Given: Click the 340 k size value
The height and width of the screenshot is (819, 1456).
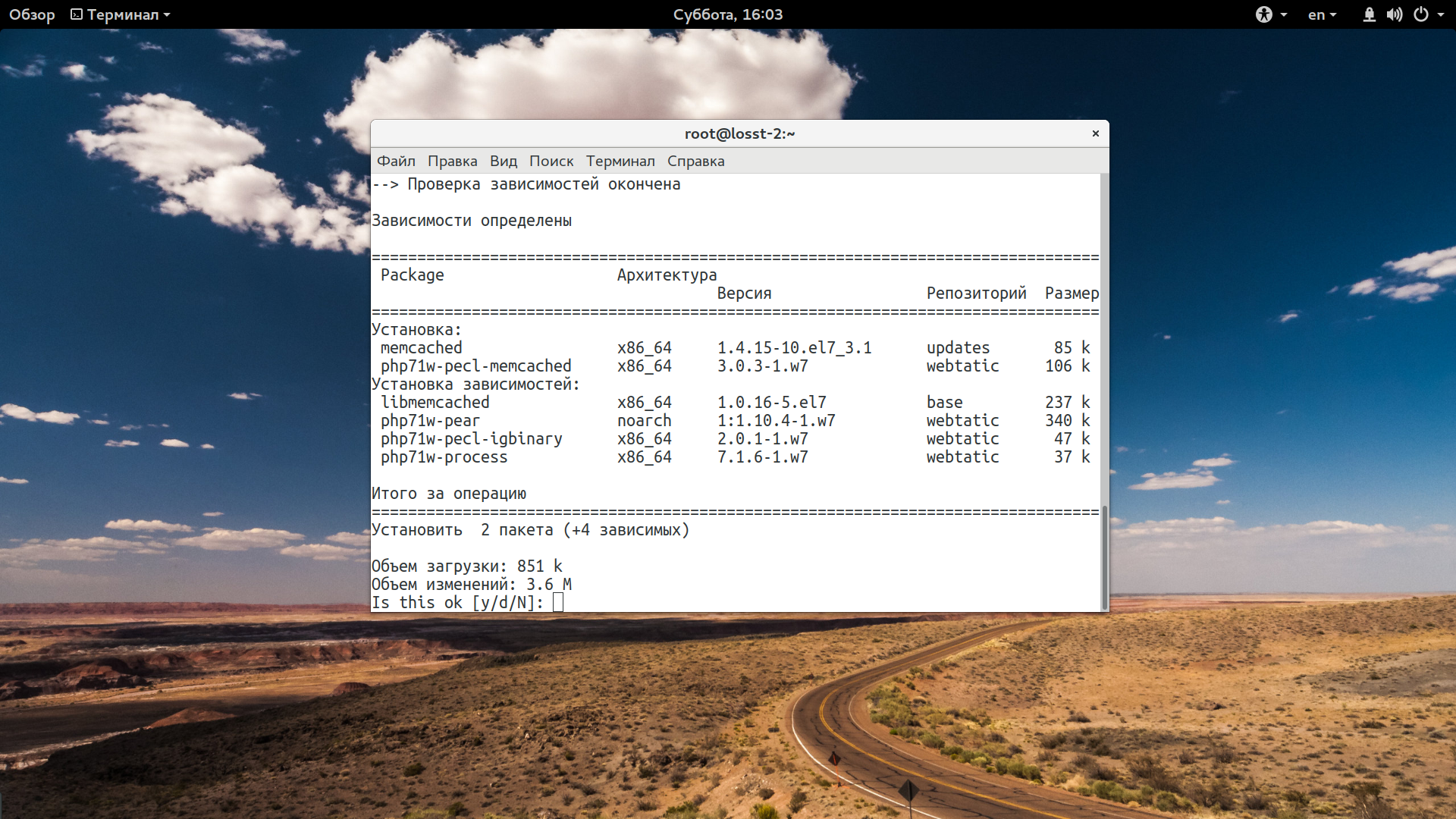Looking at the screenshot, I should click(1067, 420).
